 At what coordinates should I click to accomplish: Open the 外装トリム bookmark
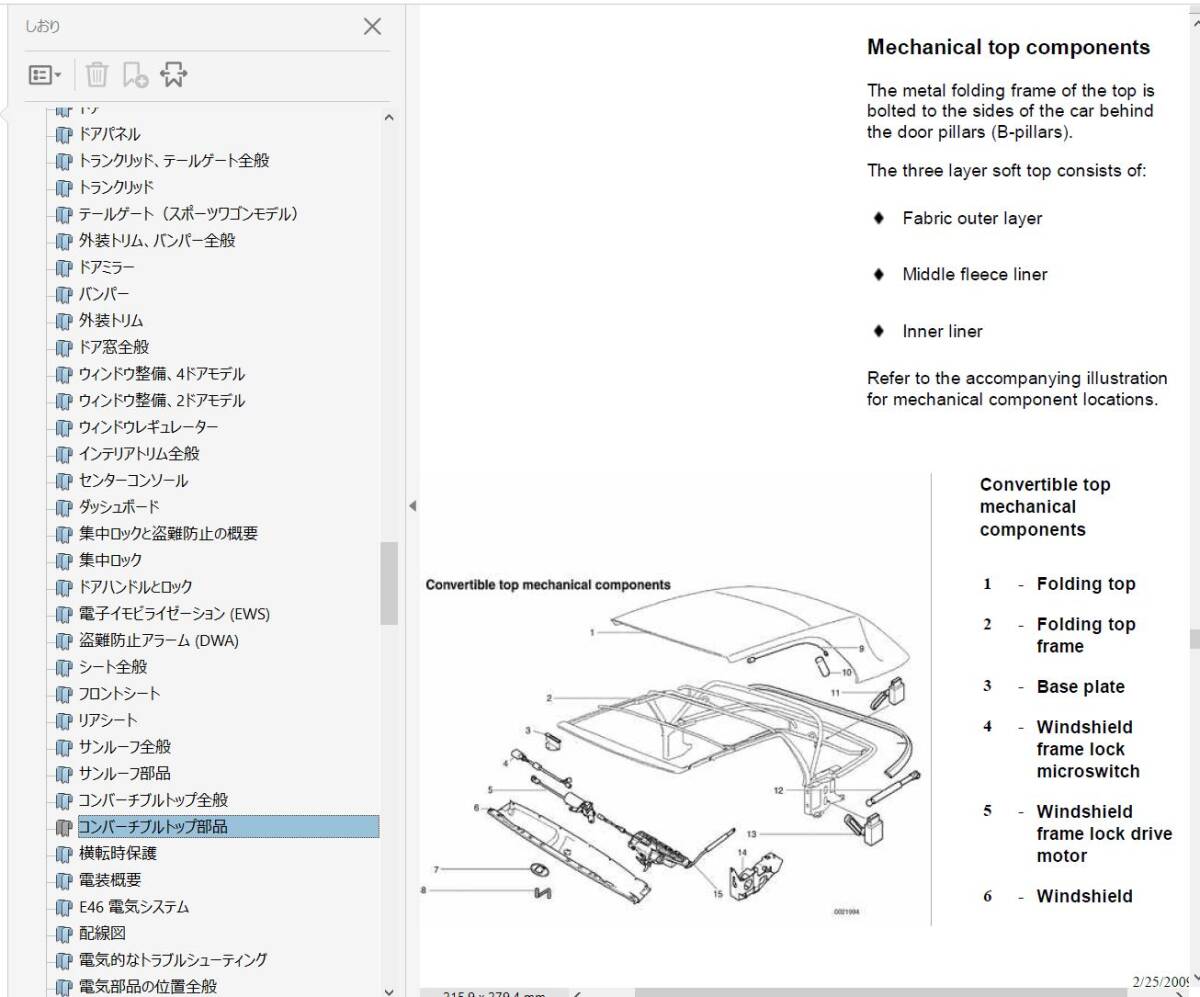click(111, 320)
